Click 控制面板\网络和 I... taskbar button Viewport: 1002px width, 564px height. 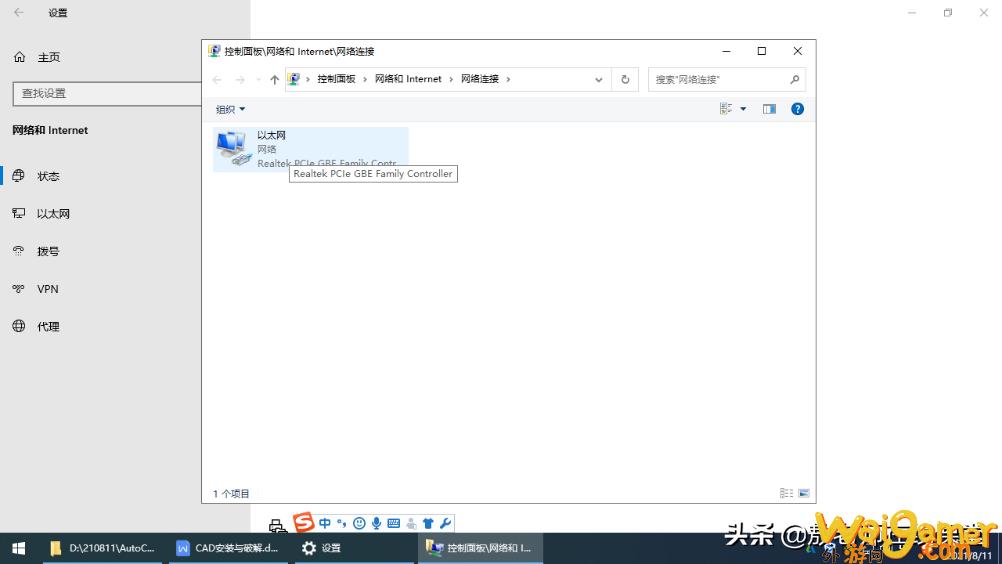(x=481, y=548)
